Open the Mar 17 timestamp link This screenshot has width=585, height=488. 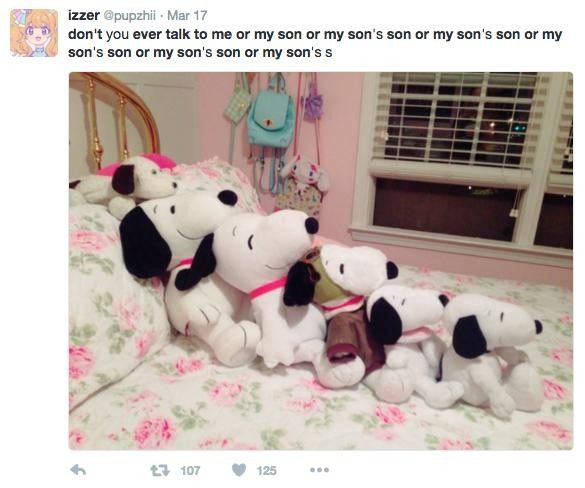pos(187,15)
